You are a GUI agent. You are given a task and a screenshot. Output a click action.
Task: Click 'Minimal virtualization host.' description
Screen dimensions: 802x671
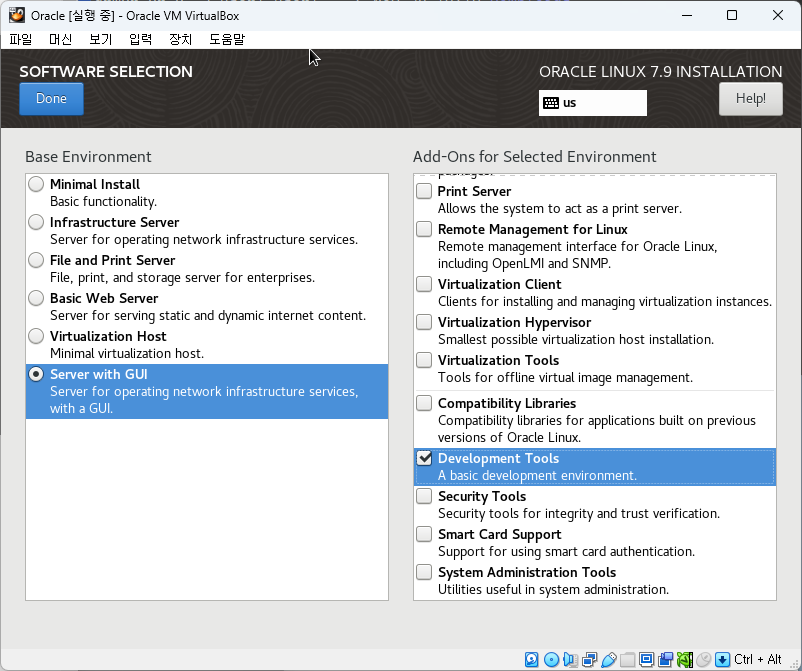click(127, 353)
